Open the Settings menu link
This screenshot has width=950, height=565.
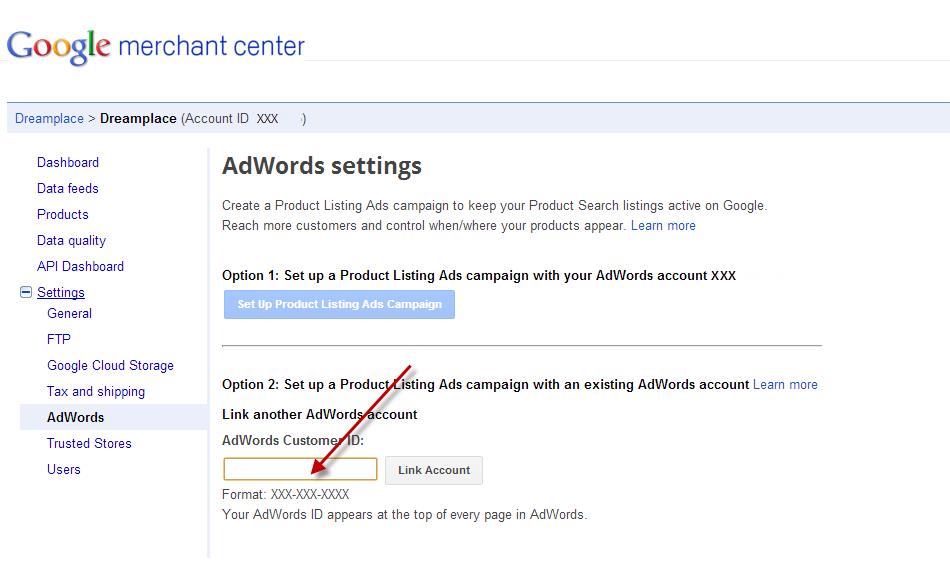(x=61, y=292)
